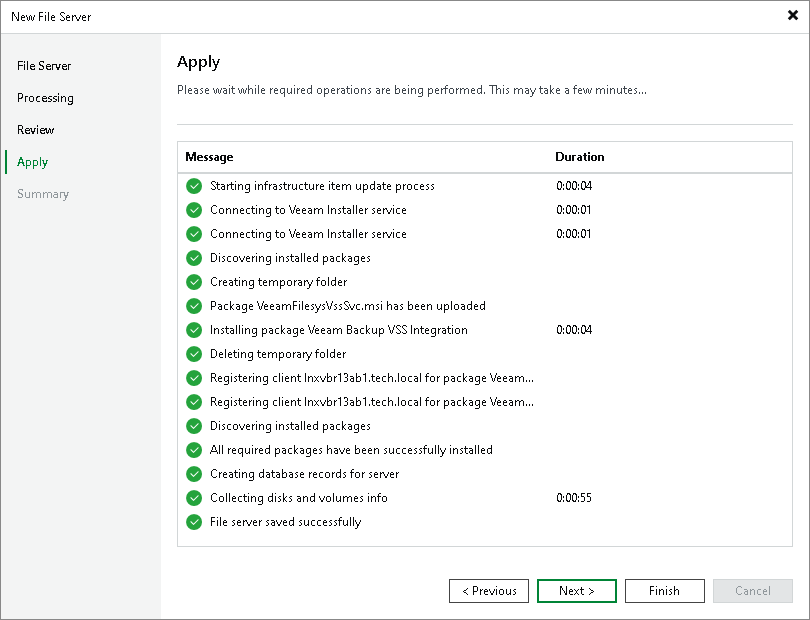This screenshot has width=810, height=620.
Task: Click the Cancel button
Action: coord(753,591)
